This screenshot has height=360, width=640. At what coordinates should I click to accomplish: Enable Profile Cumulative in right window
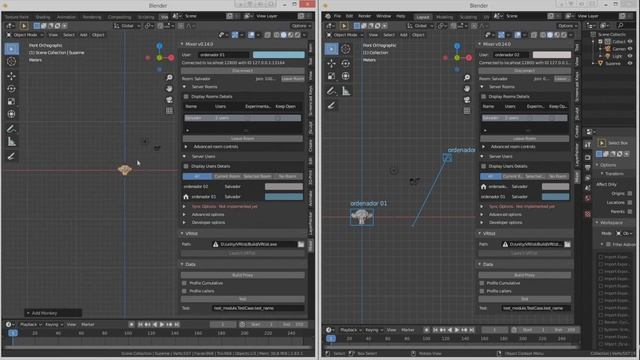[482, 283]
